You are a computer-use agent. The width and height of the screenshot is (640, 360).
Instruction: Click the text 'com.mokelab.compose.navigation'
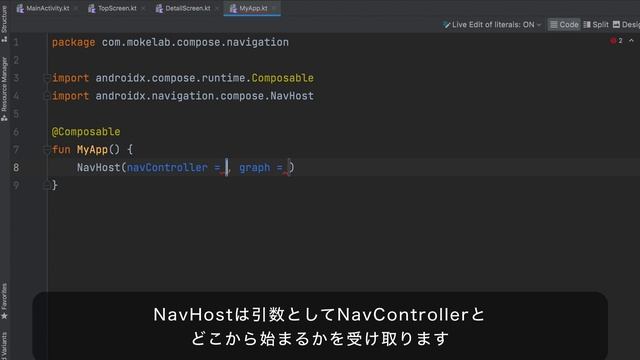(x=195, y=42)
